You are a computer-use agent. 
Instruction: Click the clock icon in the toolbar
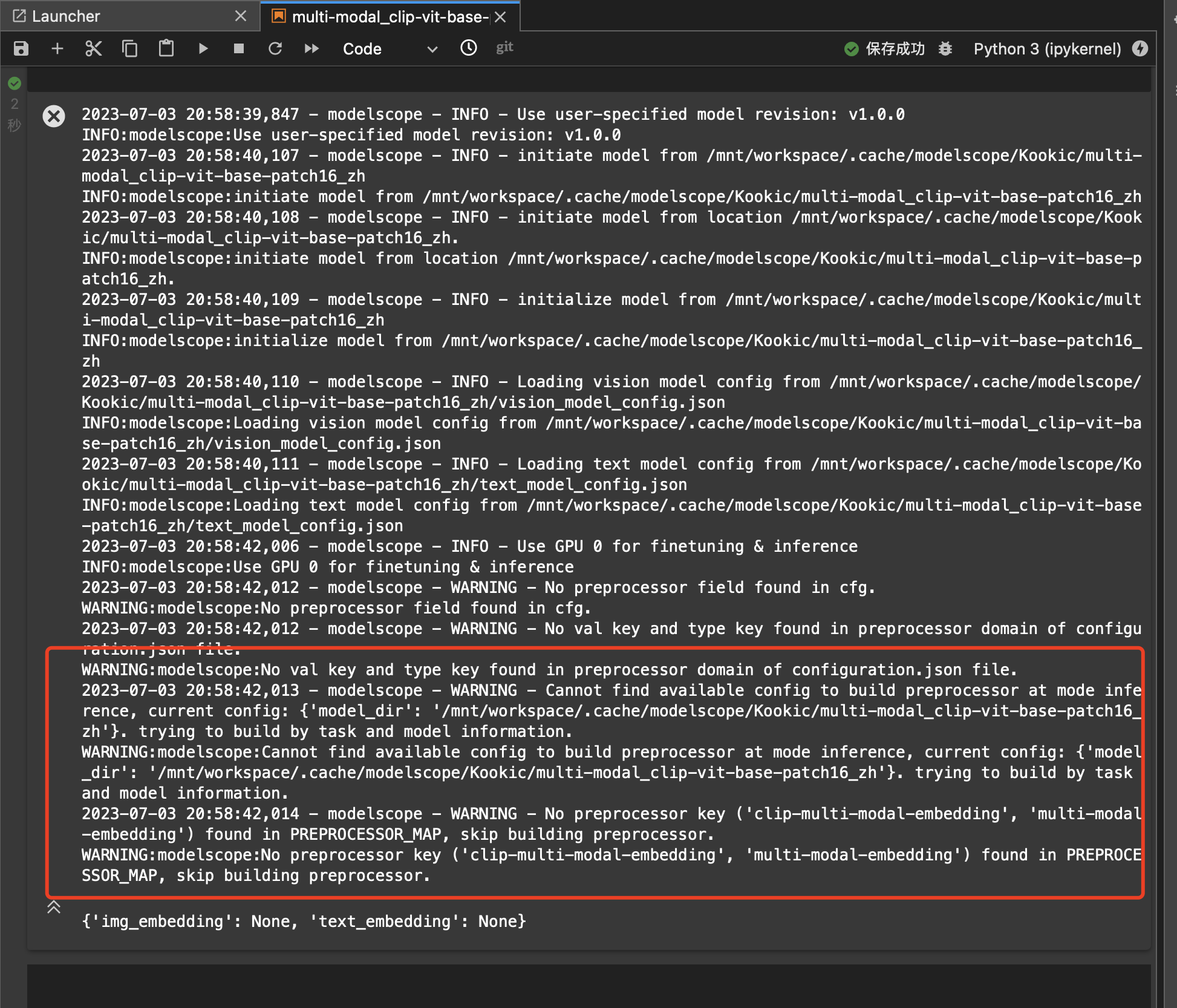(x=469, y=48)
